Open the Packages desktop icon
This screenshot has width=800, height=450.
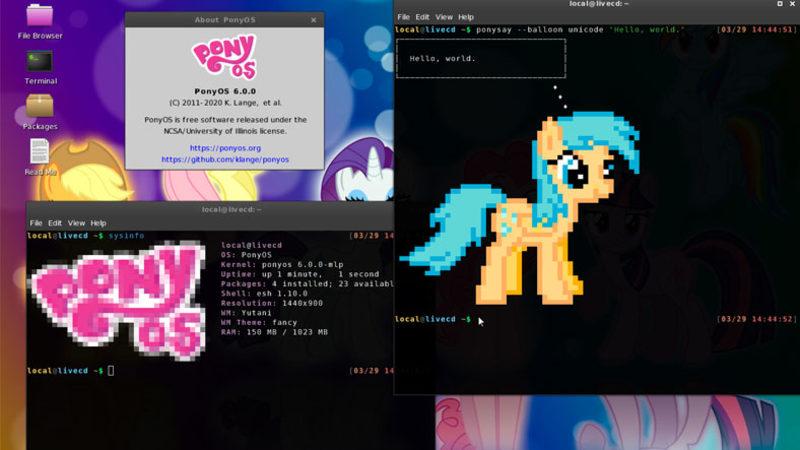(x=40, y=106)
